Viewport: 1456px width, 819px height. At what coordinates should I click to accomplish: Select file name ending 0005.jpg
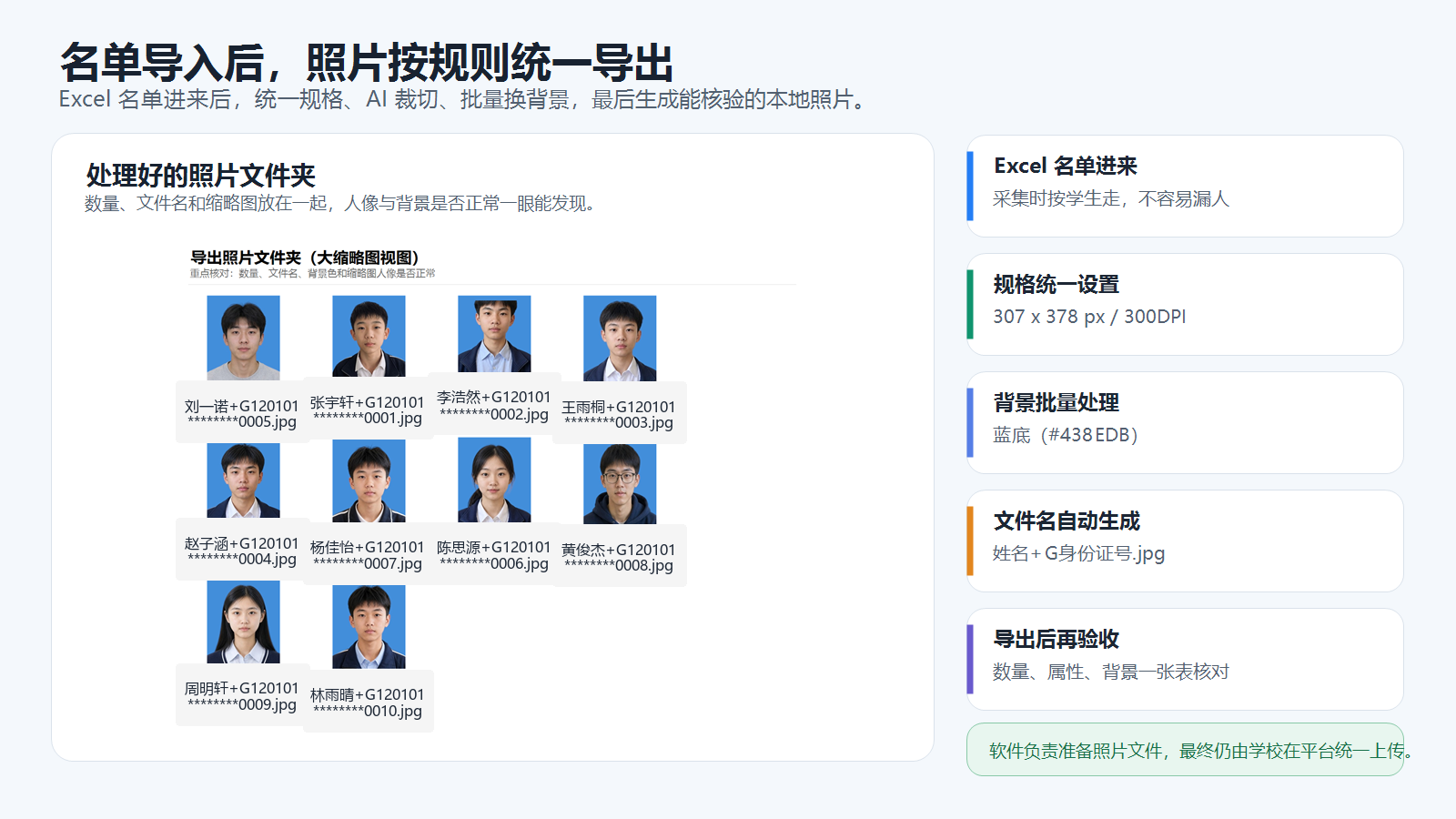[241, 413]
